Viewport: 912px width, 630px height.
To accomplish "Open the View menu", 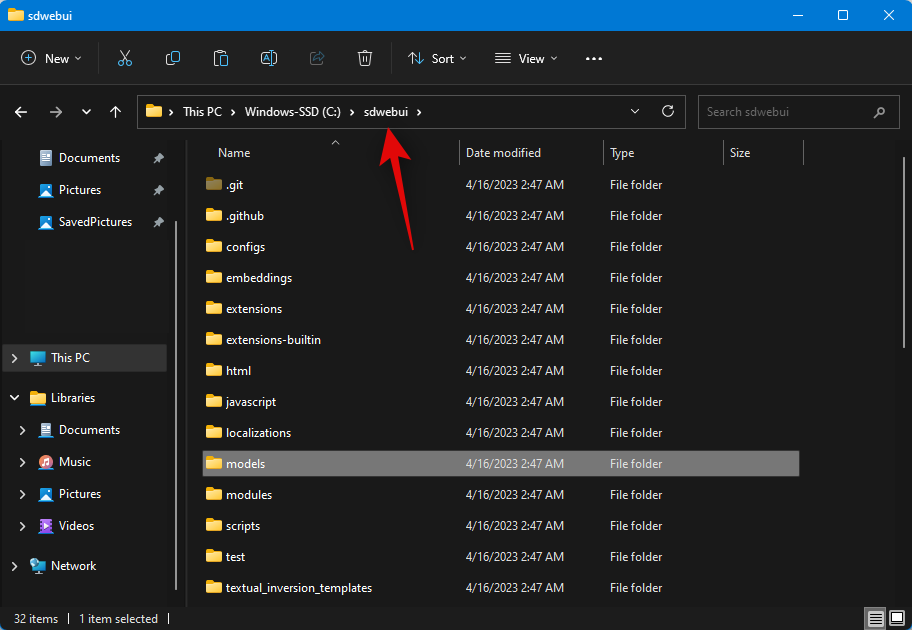I will [x=526, y=59].
